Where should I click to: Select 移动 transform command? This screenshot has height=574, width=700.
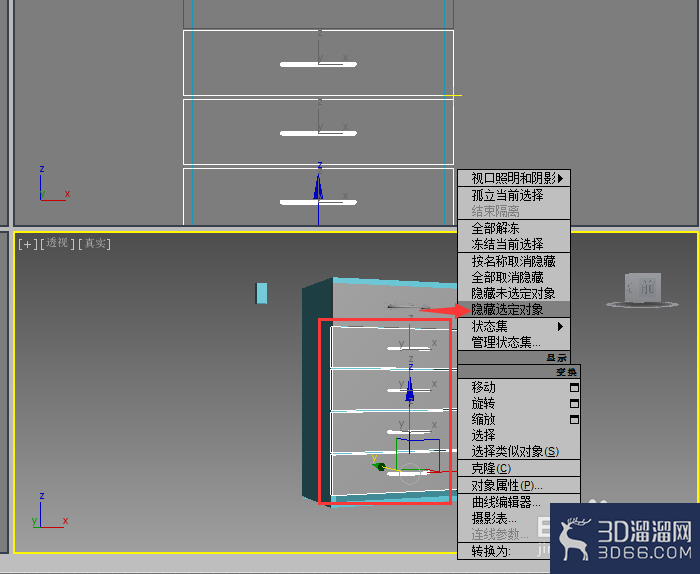pyautogui.click(x=484, y=387)
